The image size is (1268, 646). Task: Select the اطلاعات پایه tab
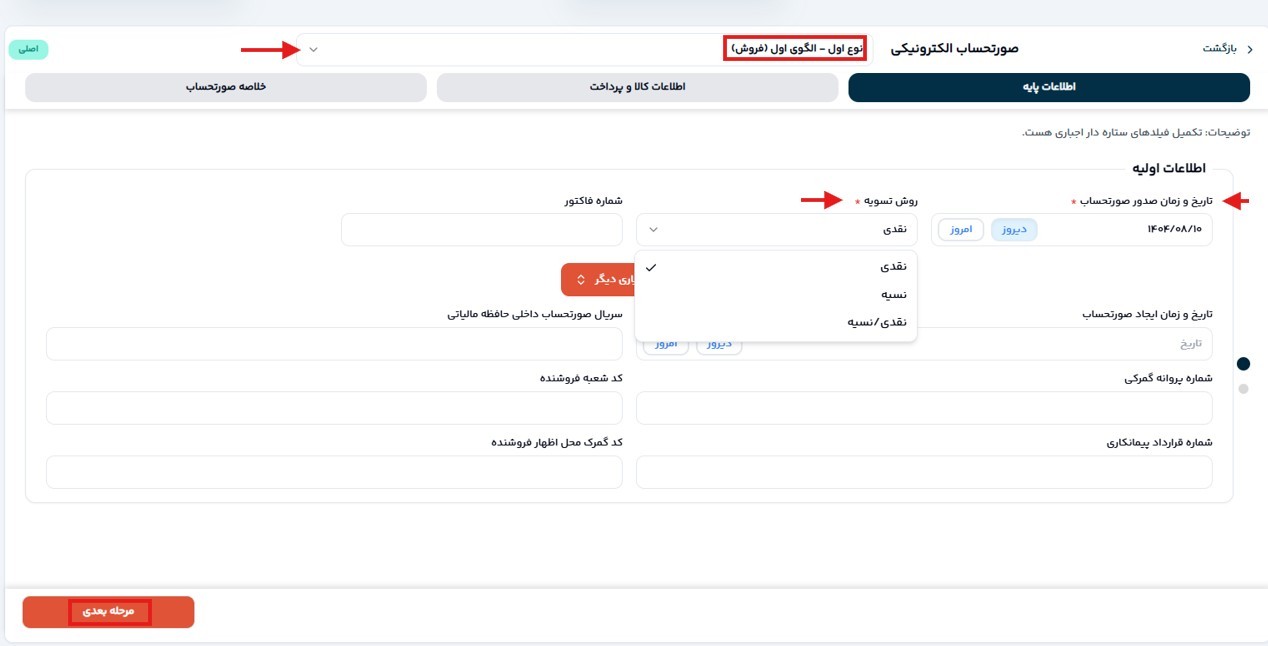tap(1048, 88)
